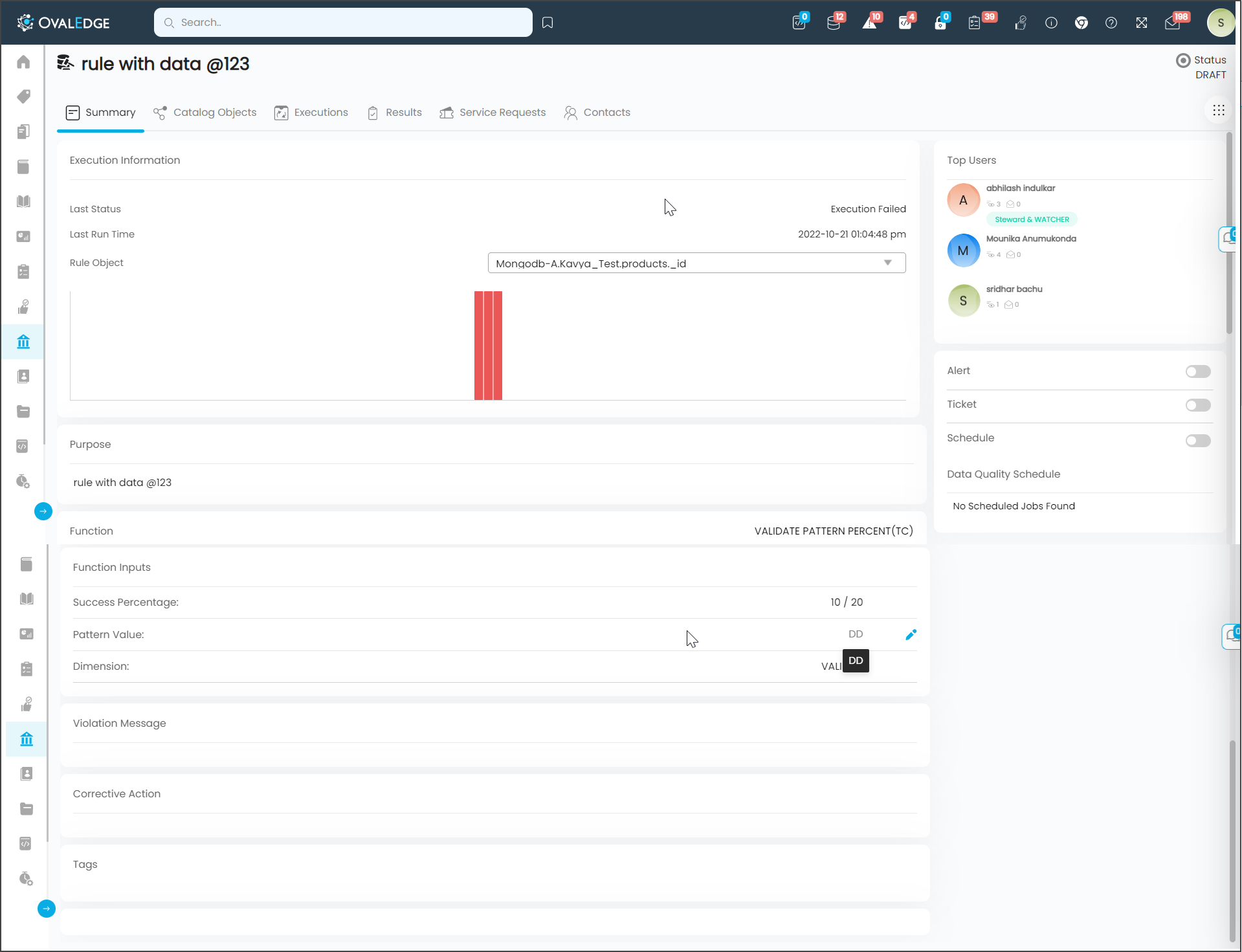Open the nine-dot grid menu icon

point(1219,110)
